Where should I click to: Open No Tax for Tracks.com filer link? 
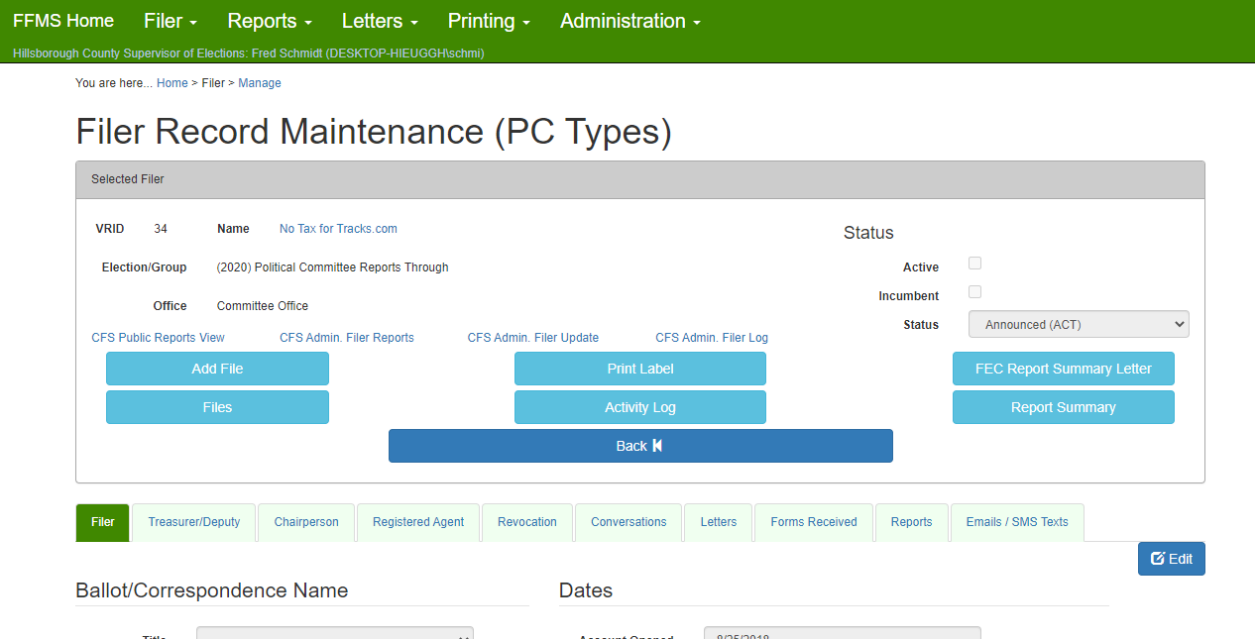point(338,229)
